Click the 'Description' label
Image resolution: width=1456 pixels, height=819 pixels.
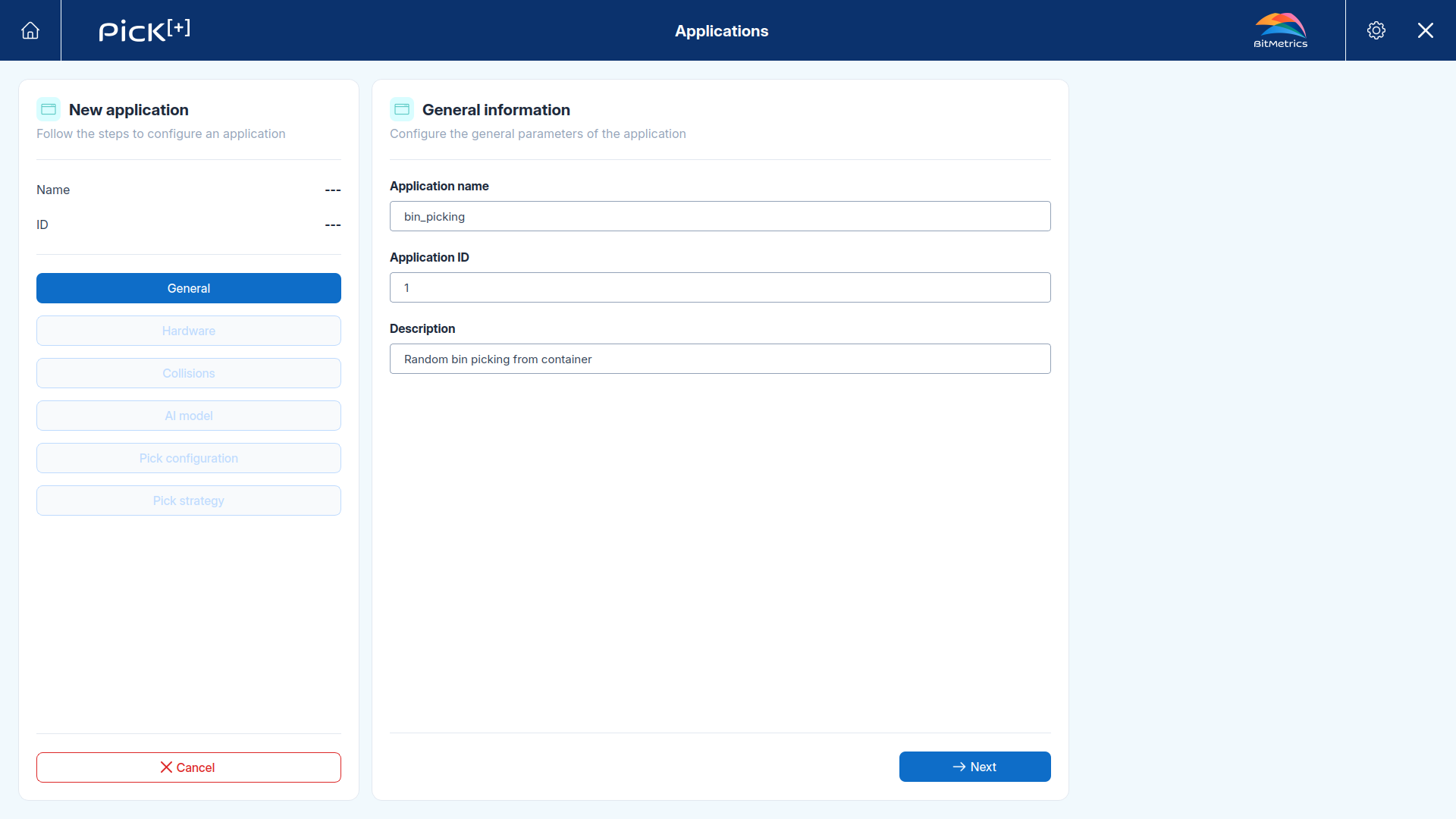(x=422, y=328)
